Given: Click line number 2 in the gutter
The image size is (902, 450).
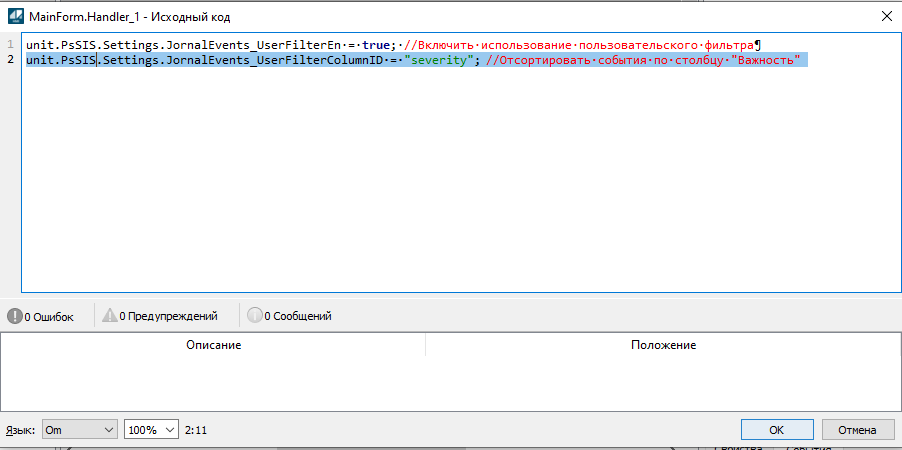Looking at the screenshot, I should tap(10, 61).
